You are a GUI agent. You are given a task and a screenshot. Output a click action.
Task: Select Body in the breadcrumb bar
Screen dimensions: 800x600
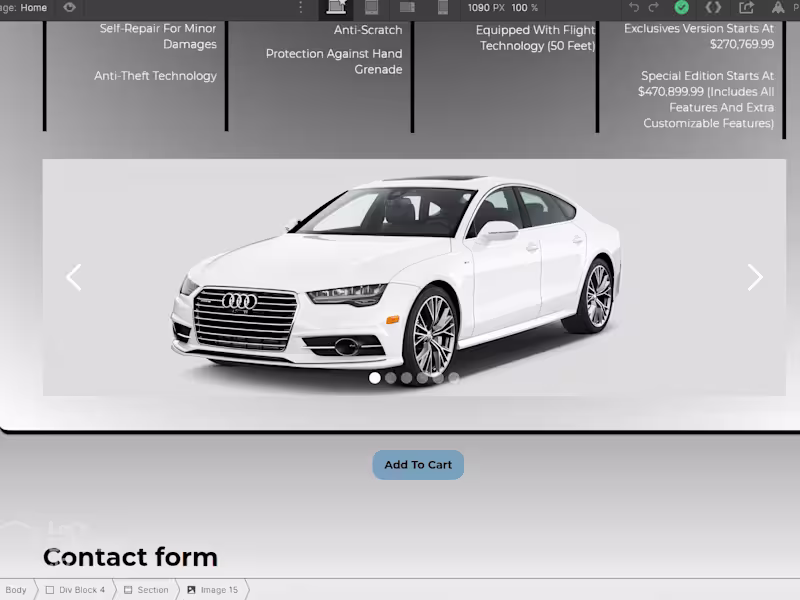[16, 590]
